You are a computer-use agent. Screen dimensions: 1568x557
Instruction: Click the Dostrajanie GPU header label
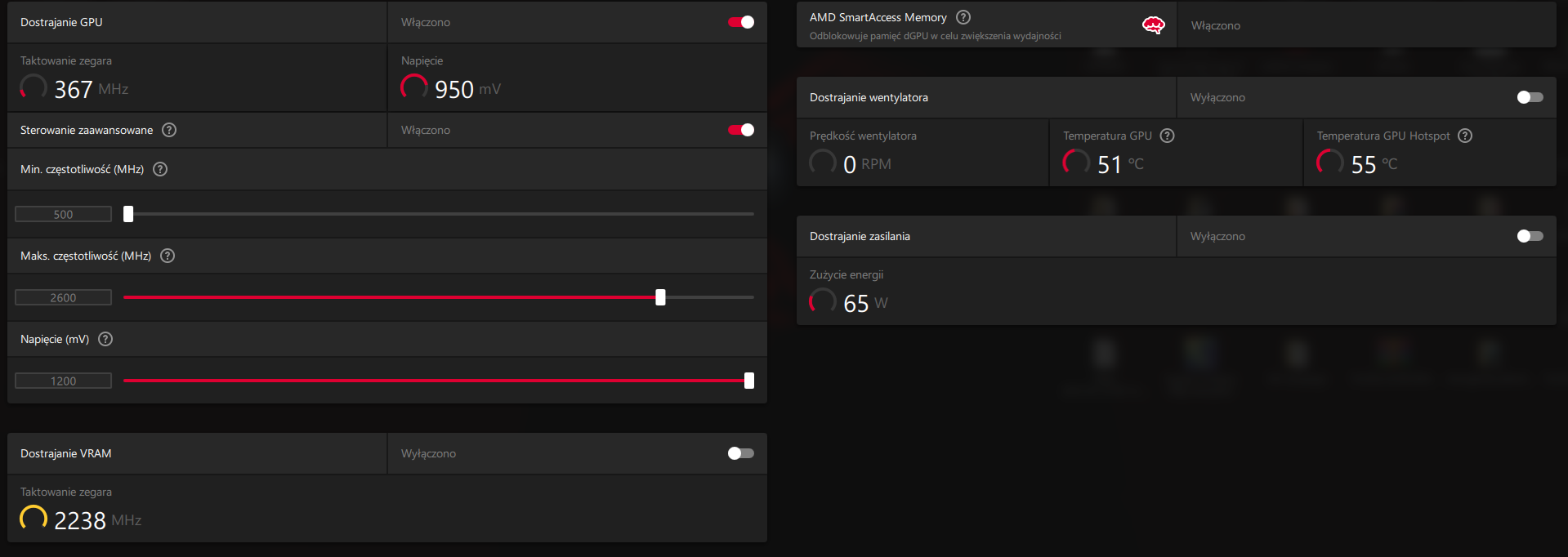61,22
